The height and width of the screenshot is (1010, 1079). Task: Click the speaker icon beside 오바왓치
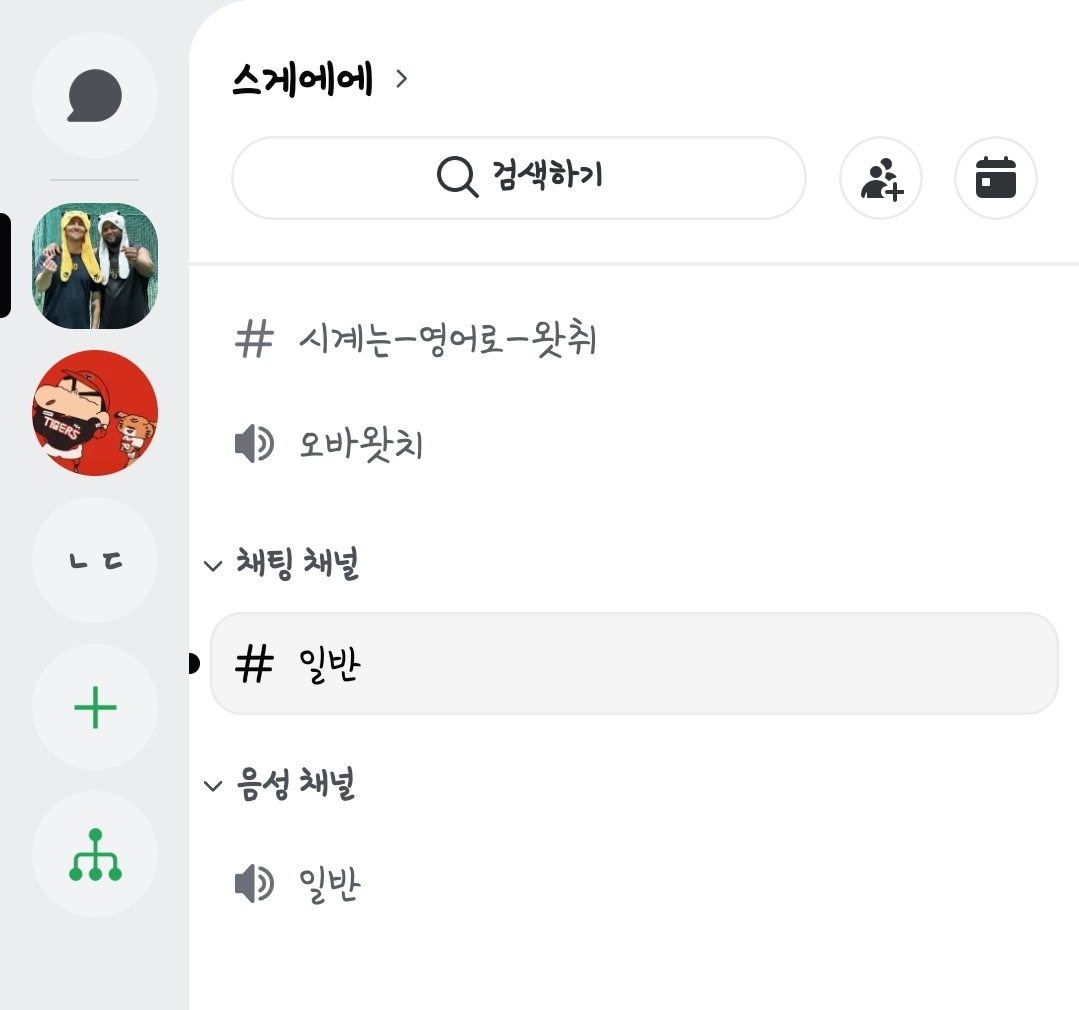pyautogui.click(x=254, y=444)
